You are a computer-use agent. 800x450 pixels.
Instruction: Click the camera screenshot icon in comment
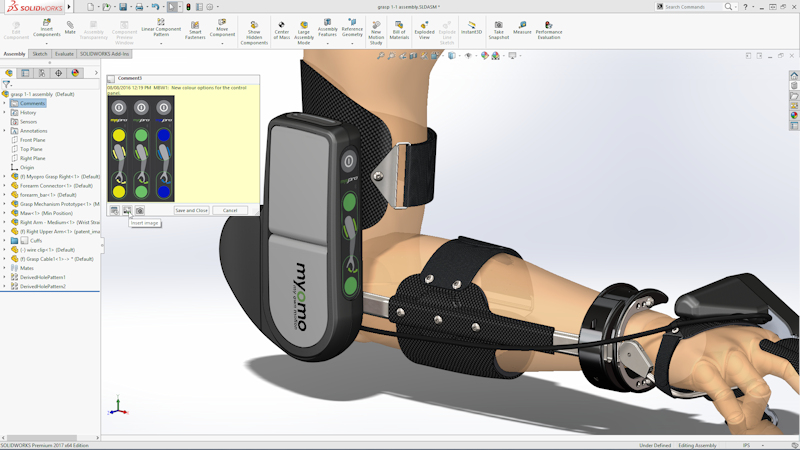click(x=139, y=210)
